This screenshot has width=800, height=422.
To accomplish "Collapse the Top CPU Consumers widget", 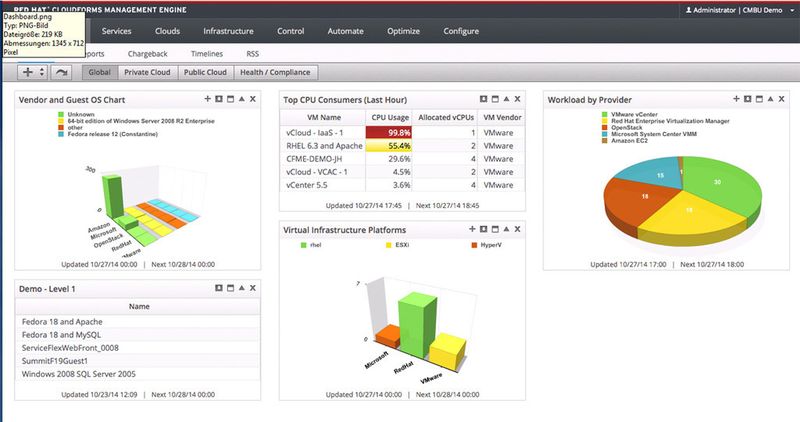I will coord(506,99).
